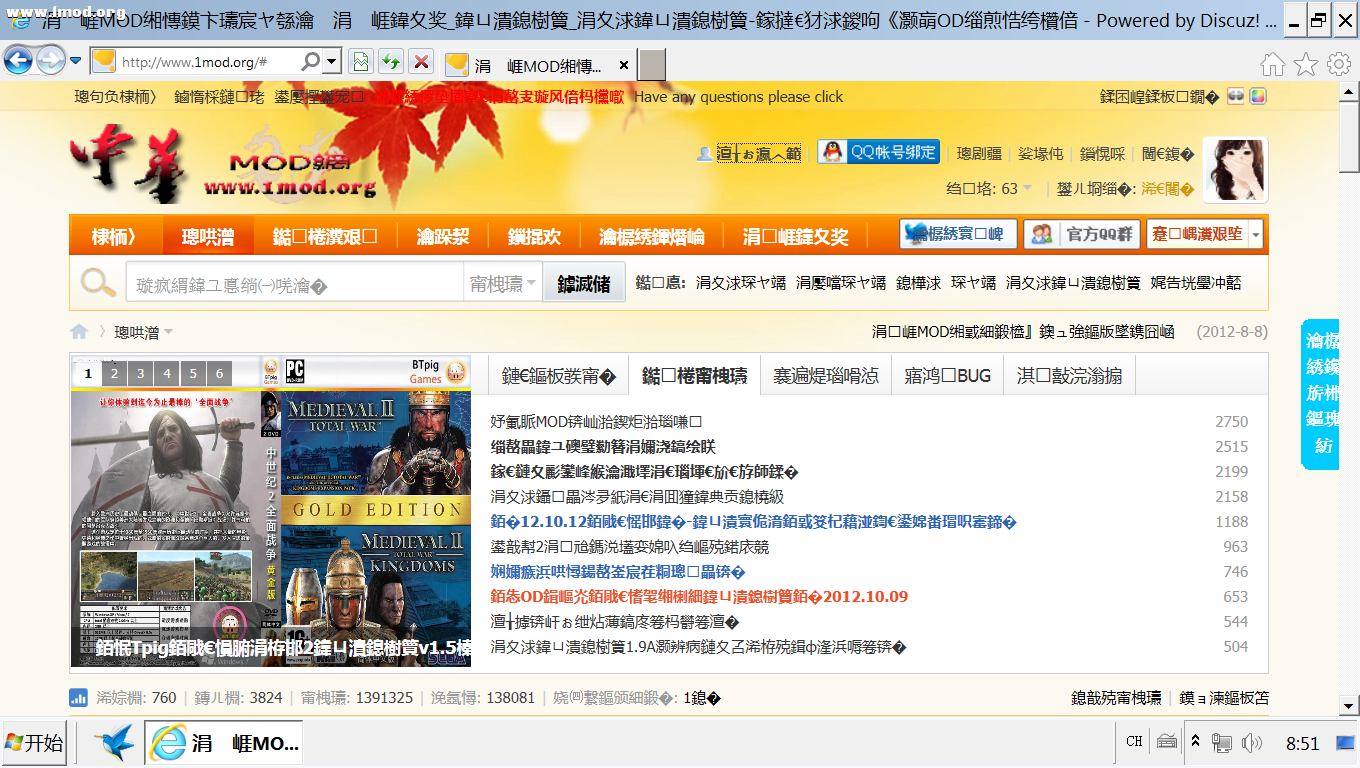The height and width of the screenshot is (768, 1360).
Task: Open the "Have any questions please click" link
Action: click(740, 96)
